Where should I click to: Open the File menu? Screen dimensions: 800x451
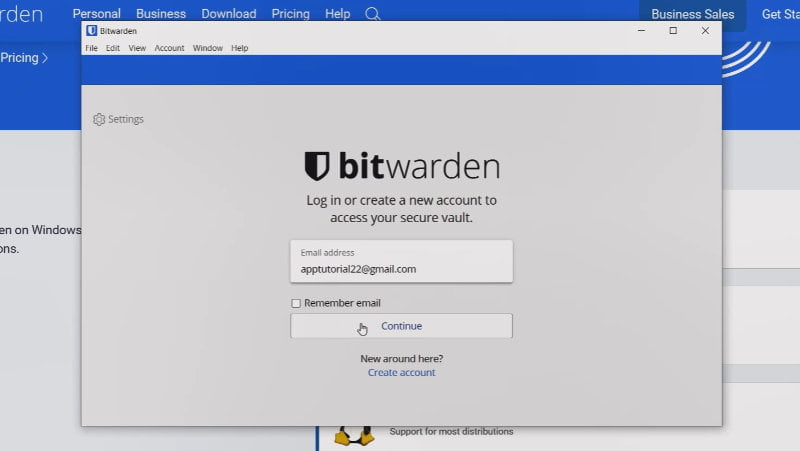(x=91, y=48)
